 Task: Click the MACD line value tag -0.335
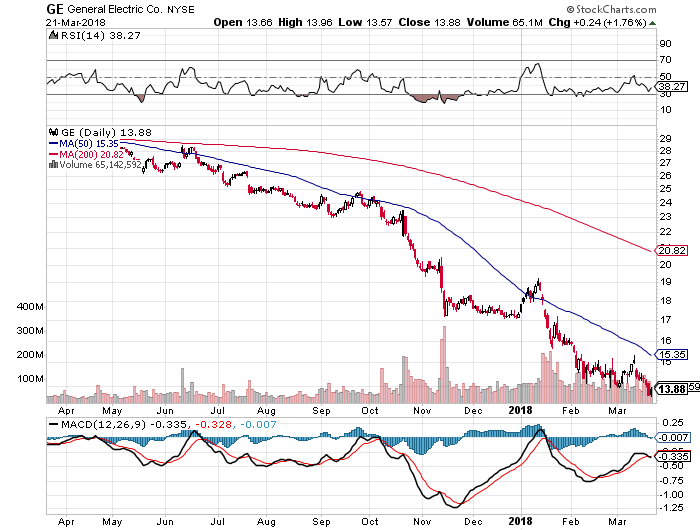coord(672,456)
